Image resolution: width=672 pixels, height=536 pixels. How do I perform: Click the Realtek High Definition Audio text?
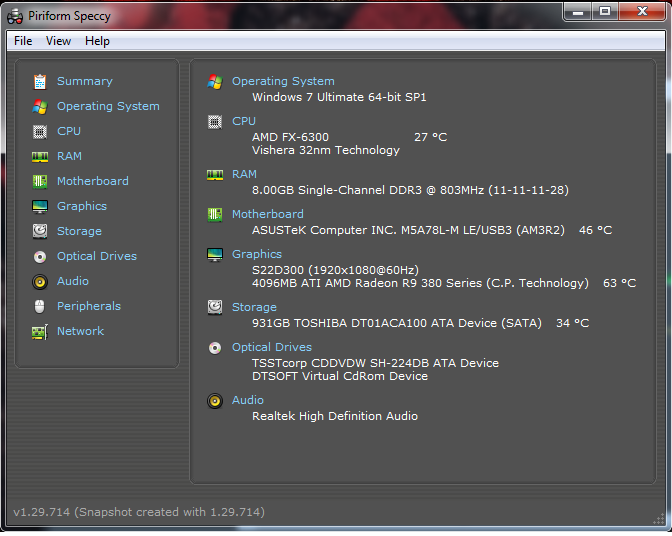(x=335, y=416)
